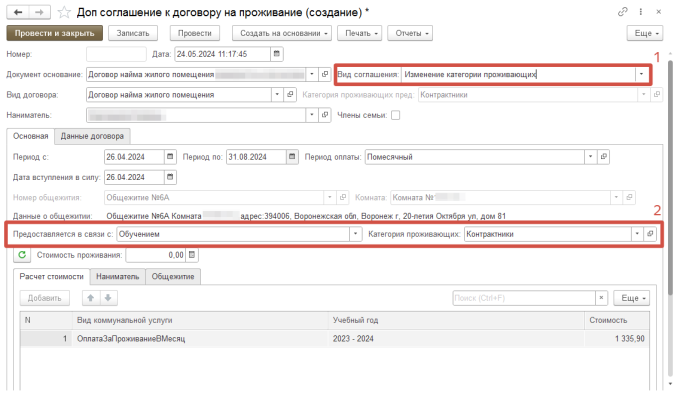
Task: Add document to favorites star
Action: [64, 12]
